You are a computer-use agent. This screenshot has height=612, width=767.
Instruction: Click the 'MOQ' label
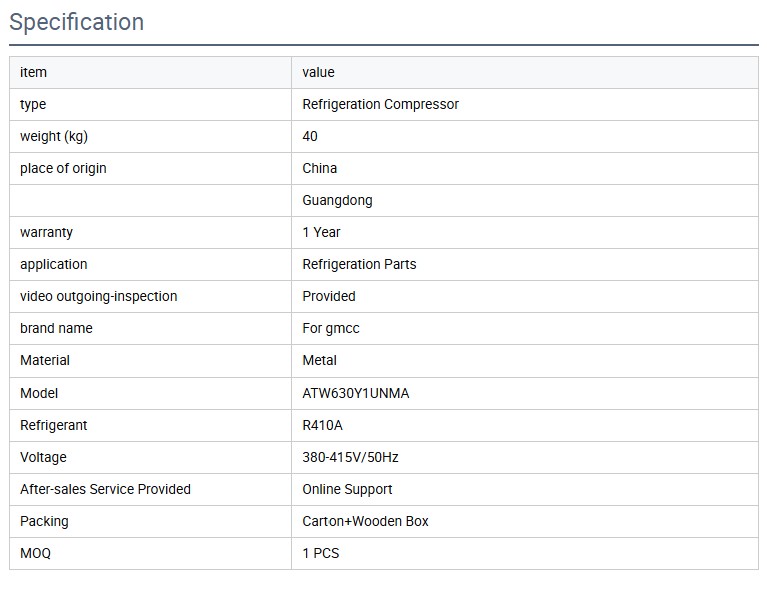(36, 553)
